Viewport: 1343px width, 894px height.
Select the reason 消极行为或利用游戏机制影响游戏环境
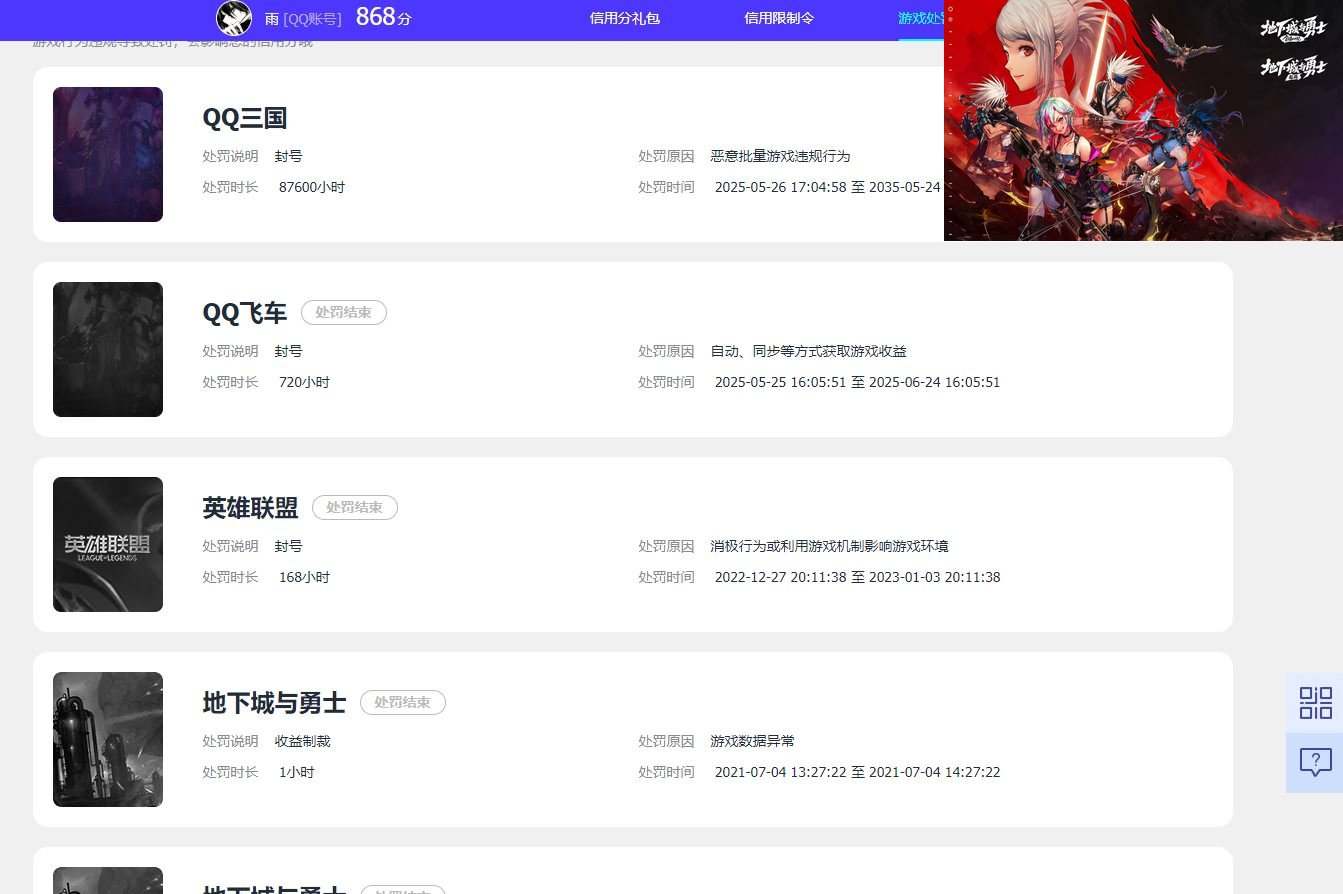(830, 546)
